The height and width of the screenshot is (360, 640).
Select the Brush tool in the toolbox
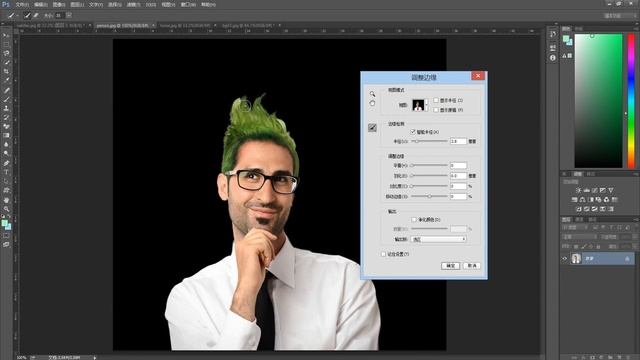6,100
